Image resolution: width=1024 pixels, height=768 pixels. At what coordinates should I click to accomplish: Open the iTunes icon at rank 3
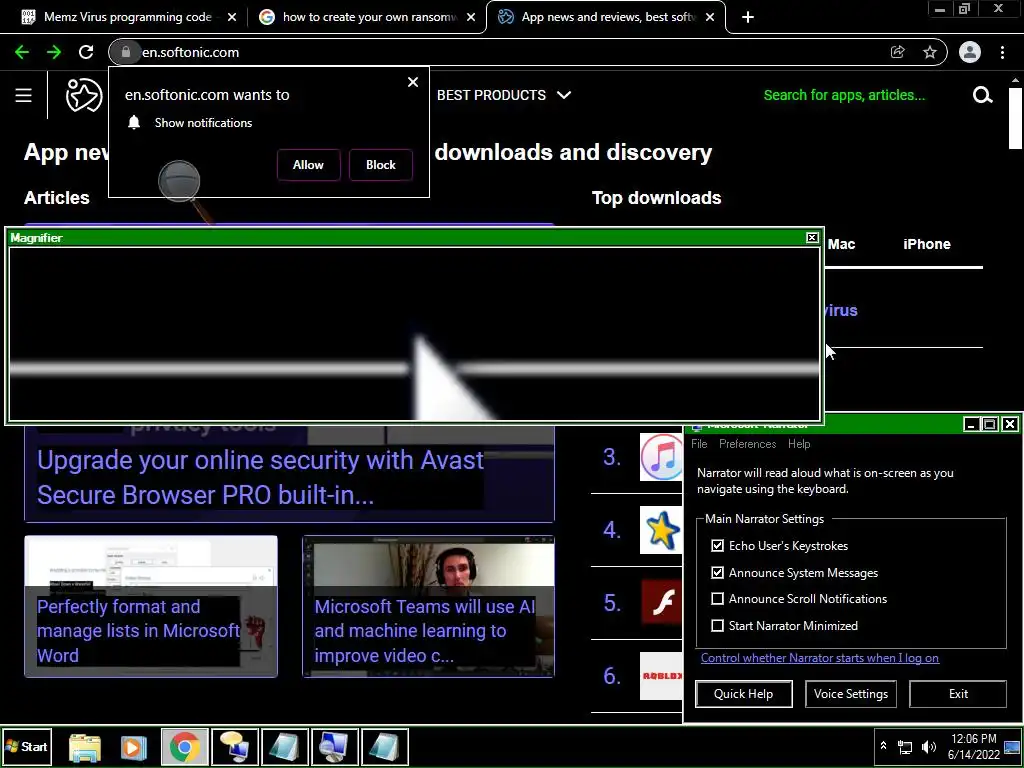point(662,456)
